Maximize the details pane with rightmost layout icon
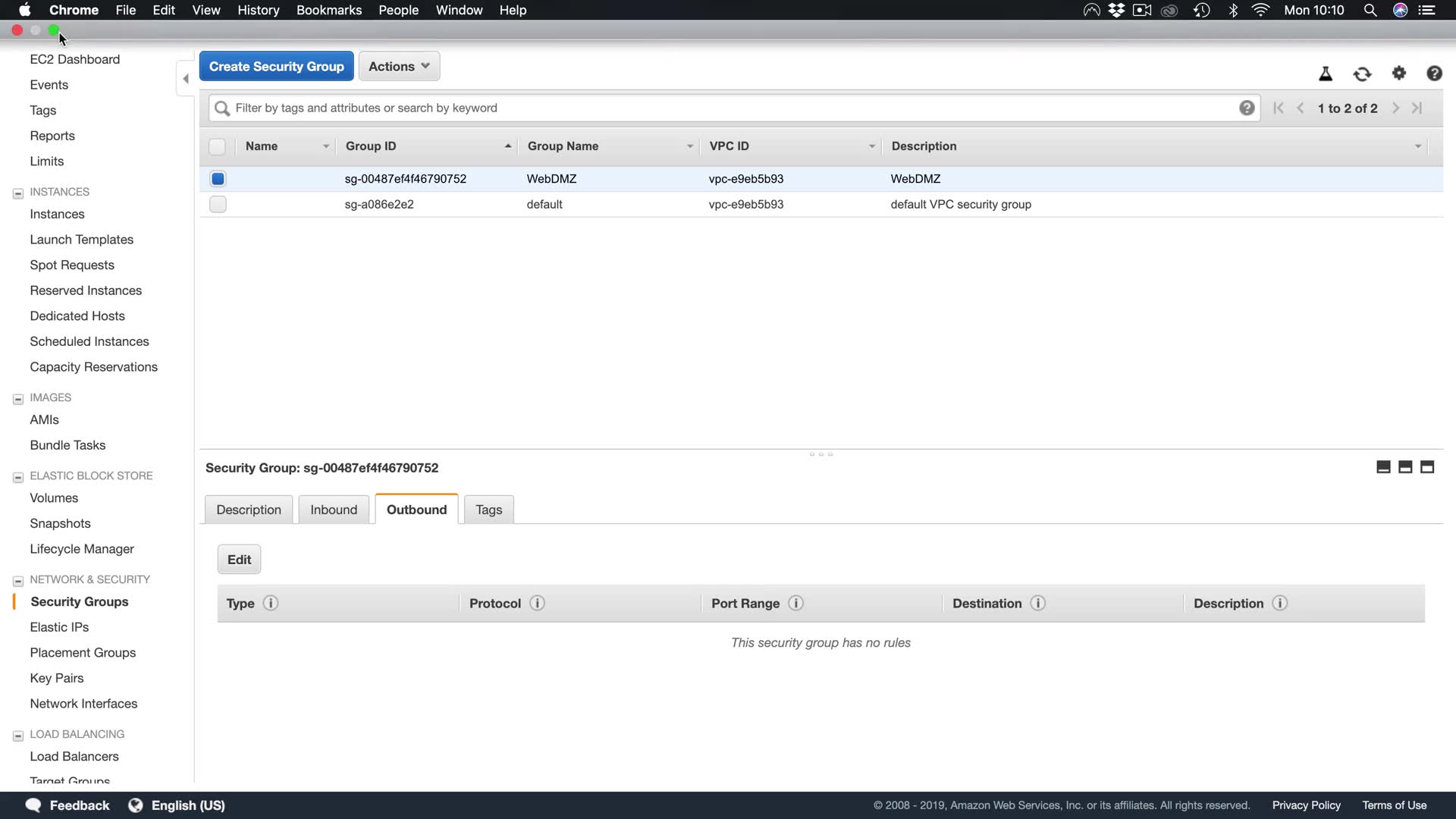Viewport: 1456px width, 819px height. 1427,467
